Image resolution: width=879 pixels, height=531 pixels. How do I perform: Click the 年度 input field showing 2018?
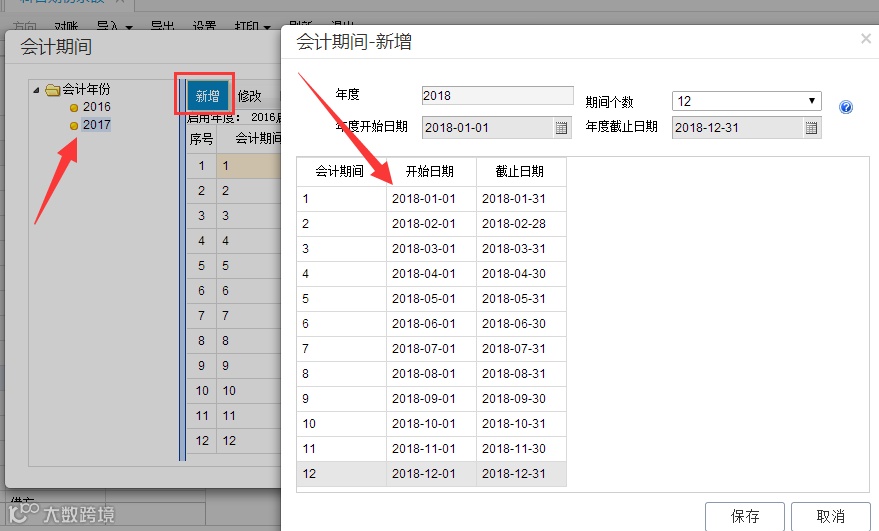[497, 95]
